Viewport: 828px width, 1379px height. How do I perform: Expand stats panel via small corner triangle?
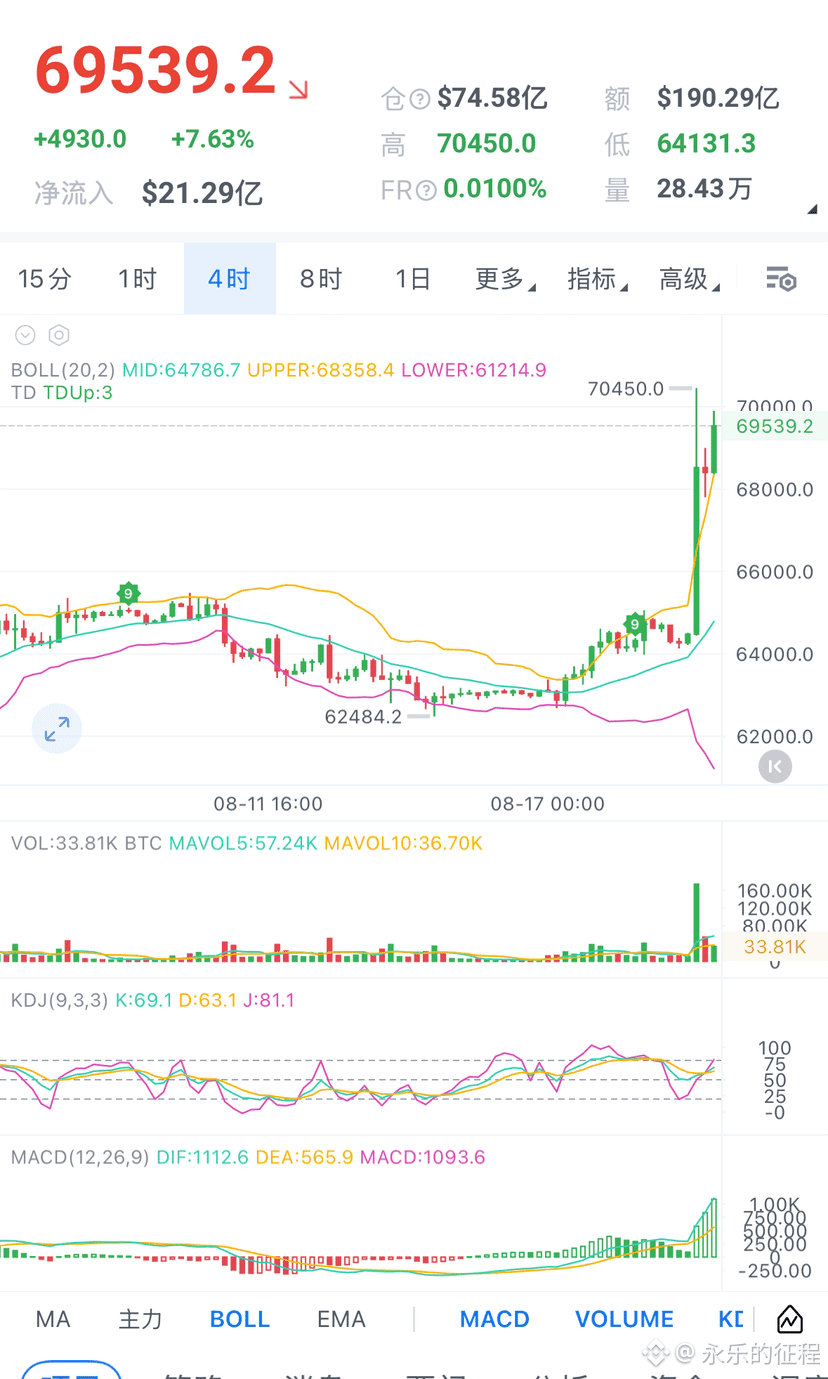tap(812, 210)
